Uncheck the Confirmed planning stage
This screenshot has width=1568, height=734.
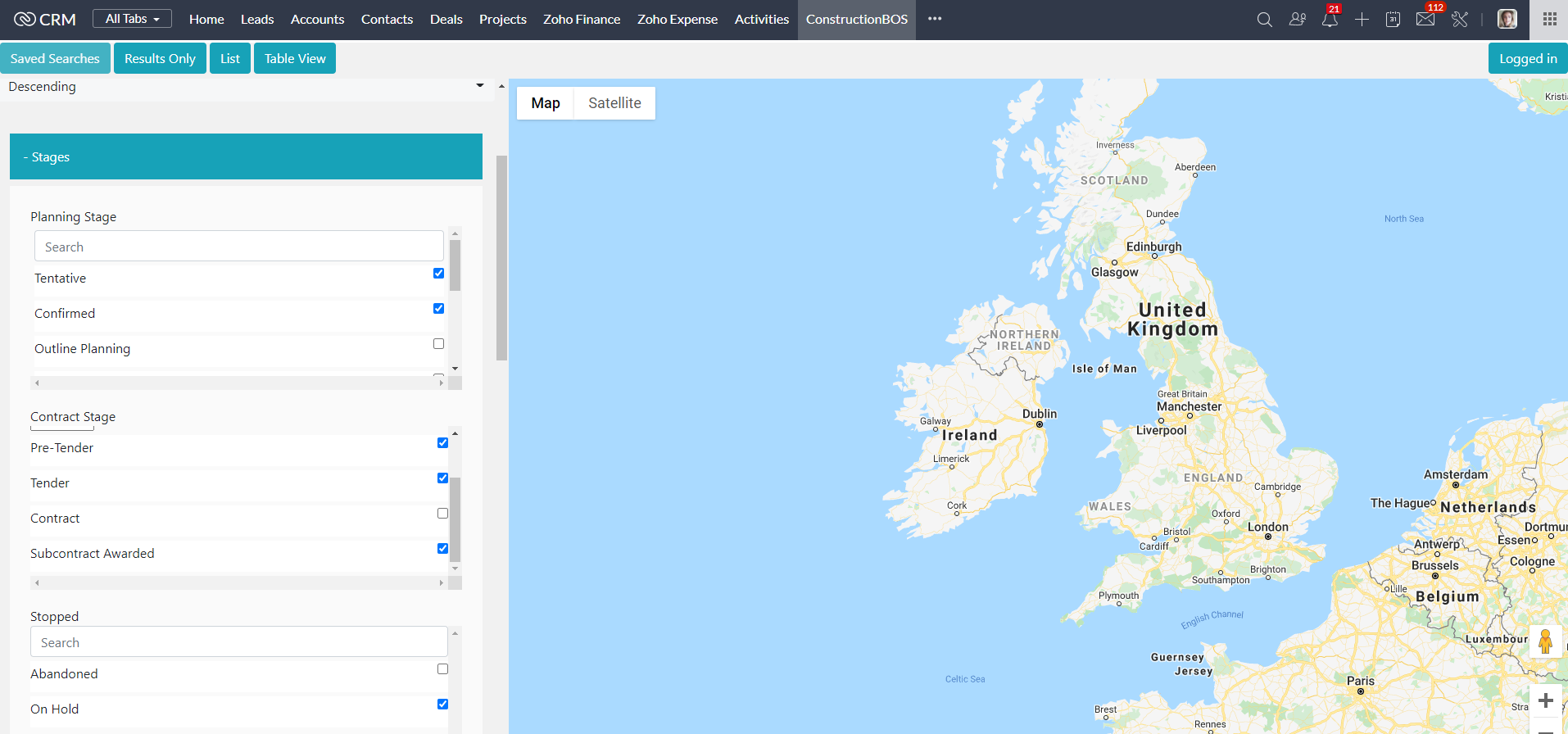coord(439,309)
